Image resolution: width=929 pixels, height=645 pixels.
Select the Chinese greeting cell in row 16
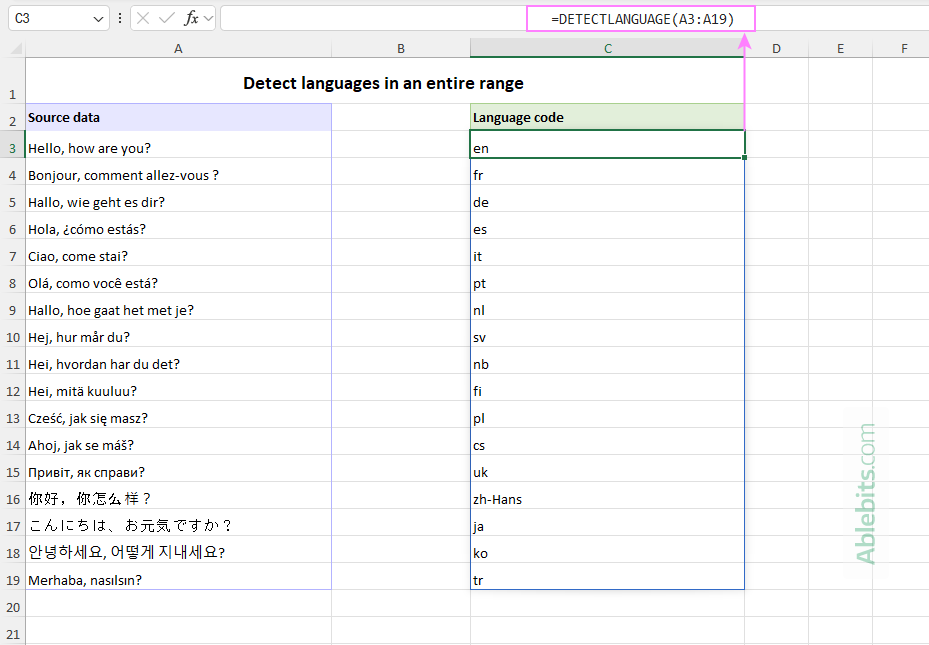(x=178, y=496)
